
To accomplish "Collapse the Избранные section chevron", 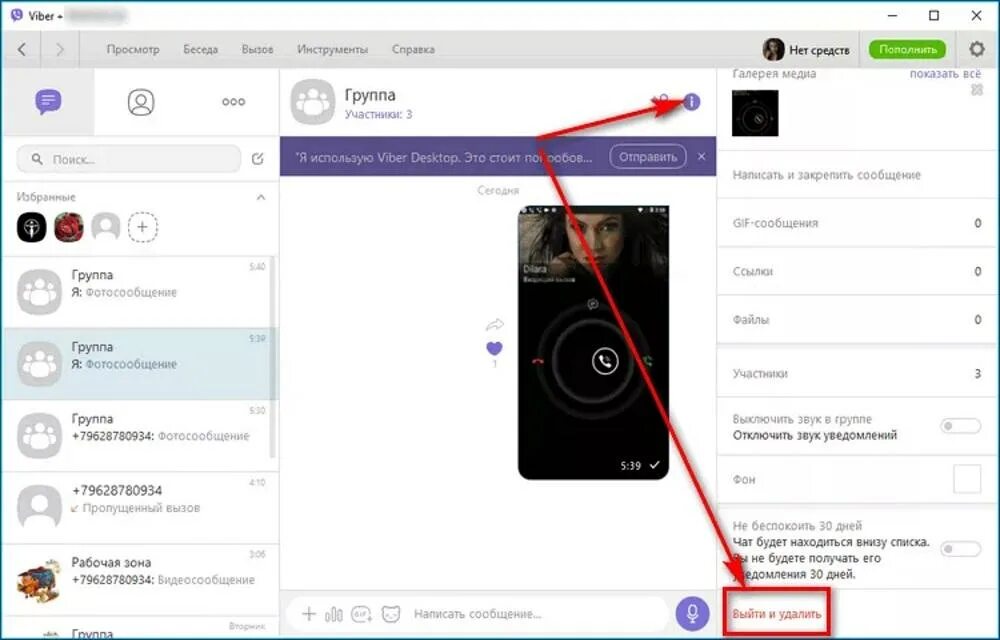I will 261,197.
